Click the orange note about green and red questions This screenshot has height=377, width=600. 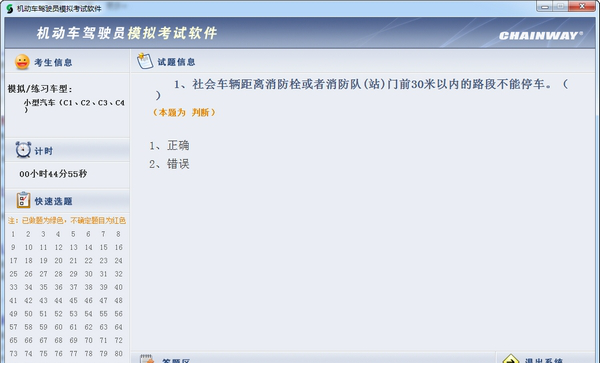(x=67, y=220)
